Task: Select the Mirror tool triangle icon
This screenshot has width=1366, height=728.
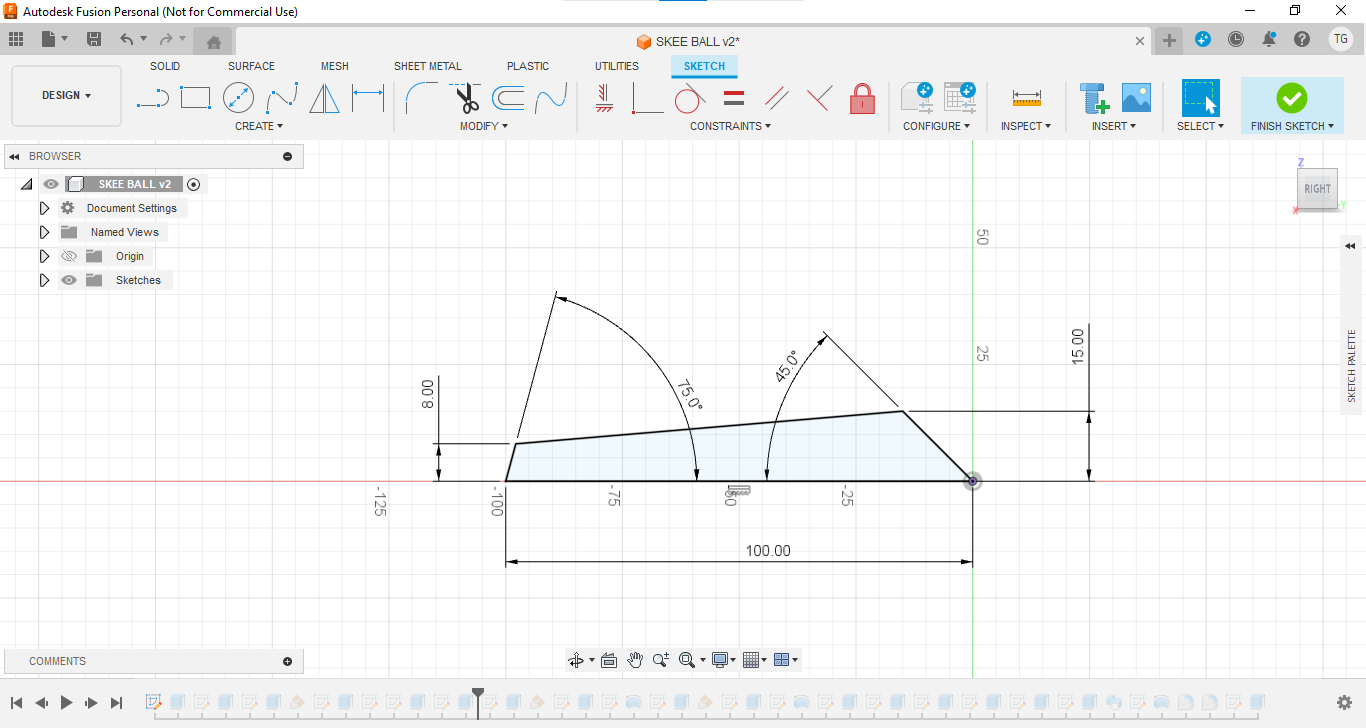Action: (324, 98)
